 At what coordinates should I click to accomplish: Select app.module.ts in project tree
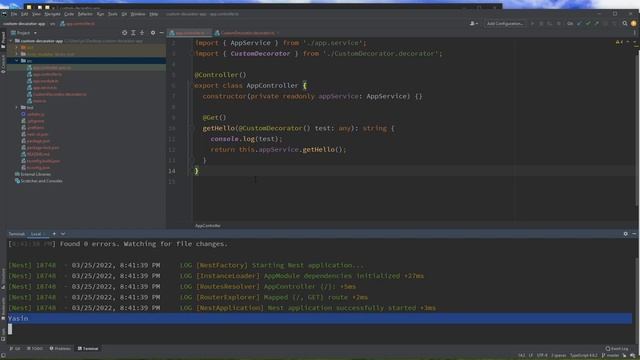[x=46, y=81]
